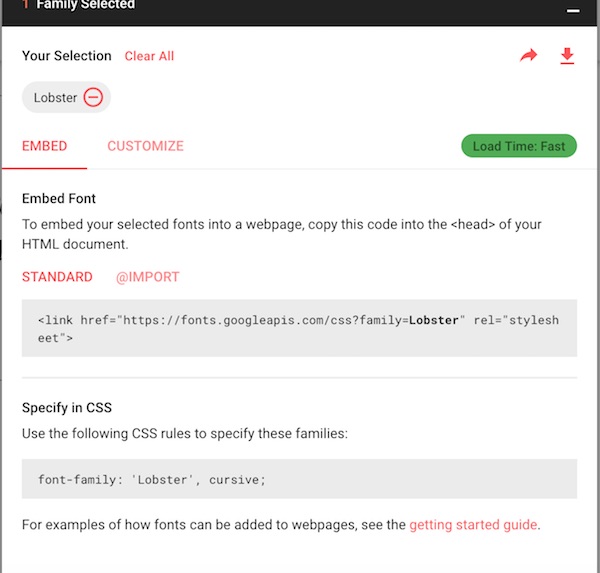Image resolution: width=600 pixels, height=573 pixels.
Task: Switch to the EMBED tab
Action: click(x=44, y=146)
